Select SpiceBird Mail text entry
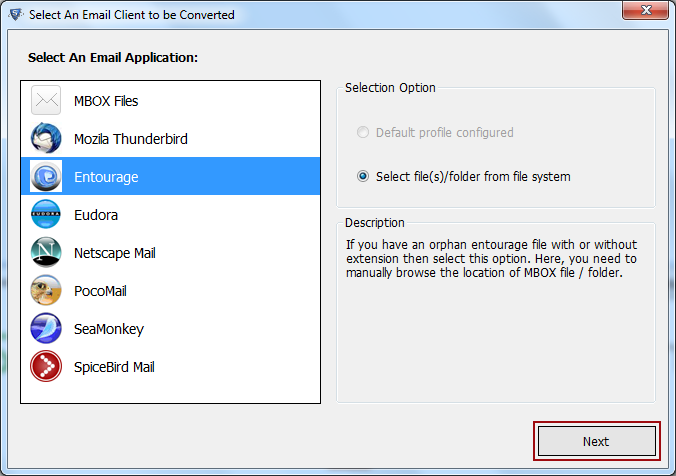Image resolution: width=676 pixels, height=476 pixels. point(114,367)
